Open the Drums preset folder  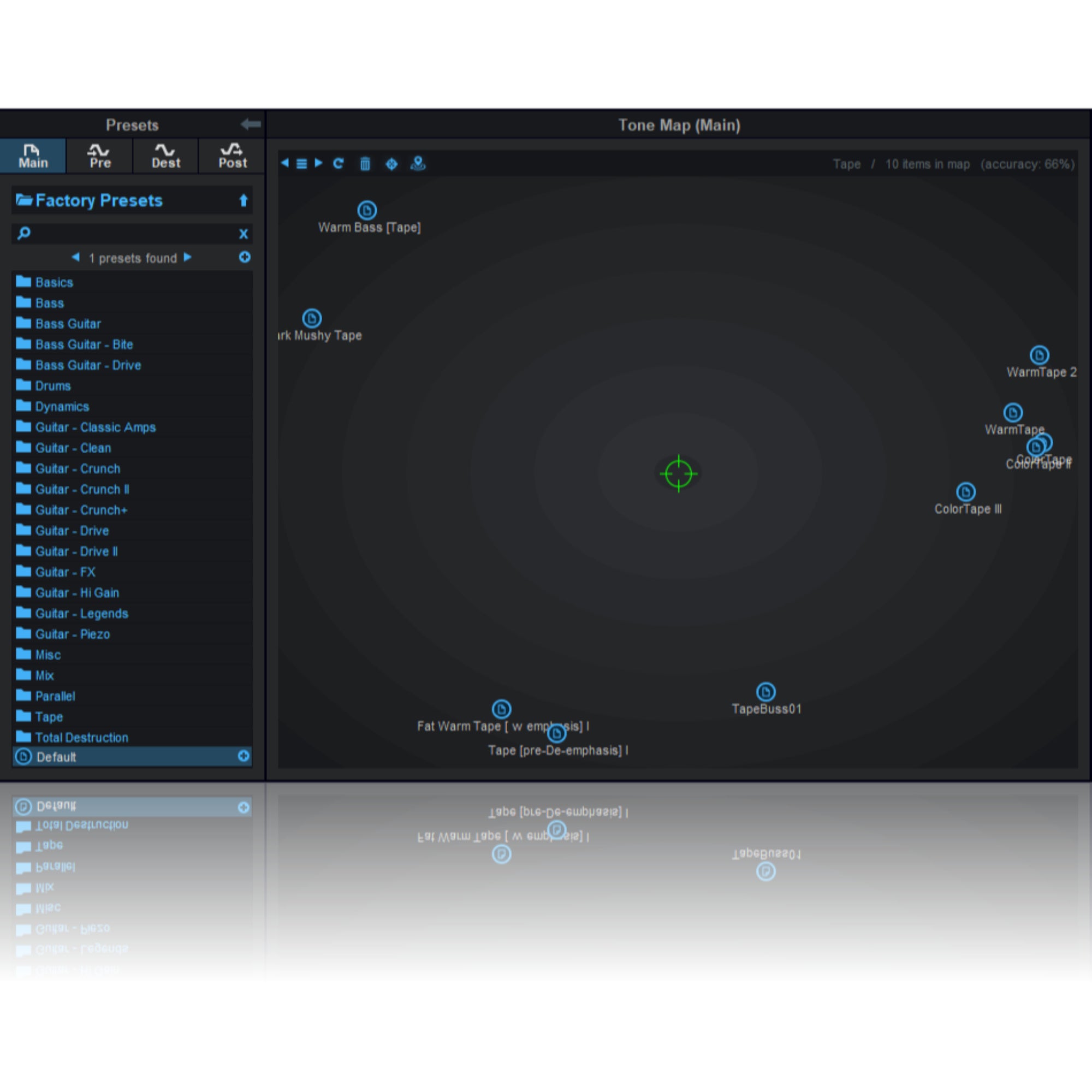132,385
